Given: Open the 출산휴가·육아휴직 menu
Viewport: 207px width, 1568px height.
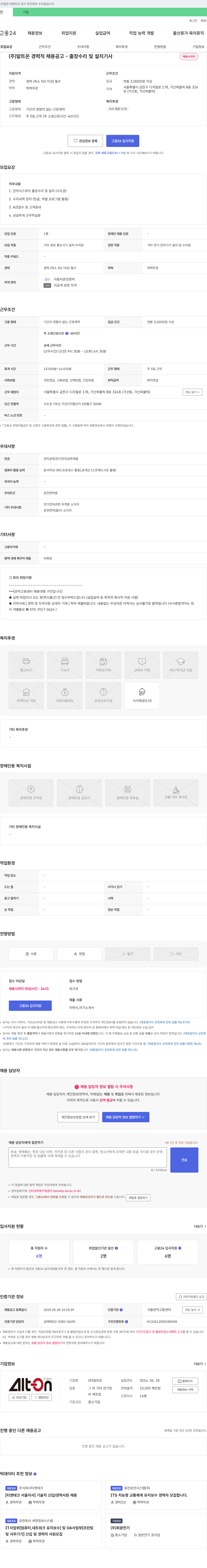Looking at the screenshot, I should 188,33.
